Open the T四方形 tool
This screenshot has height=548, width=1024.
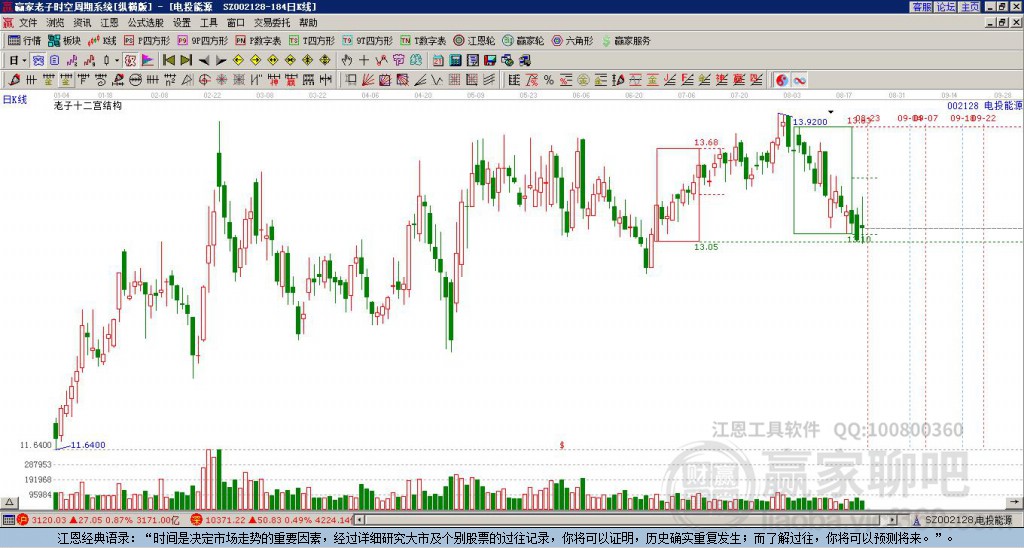click(x=311, y=40)
